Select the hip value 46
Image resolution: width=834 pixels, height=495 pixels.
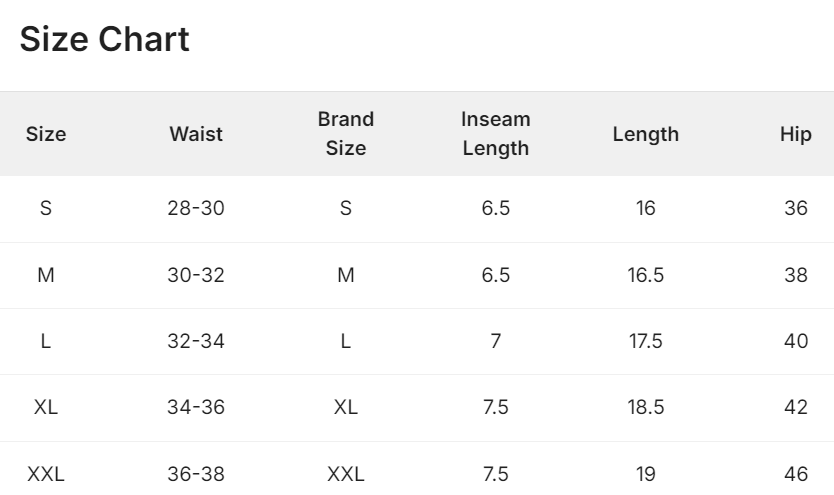[796, 474]
